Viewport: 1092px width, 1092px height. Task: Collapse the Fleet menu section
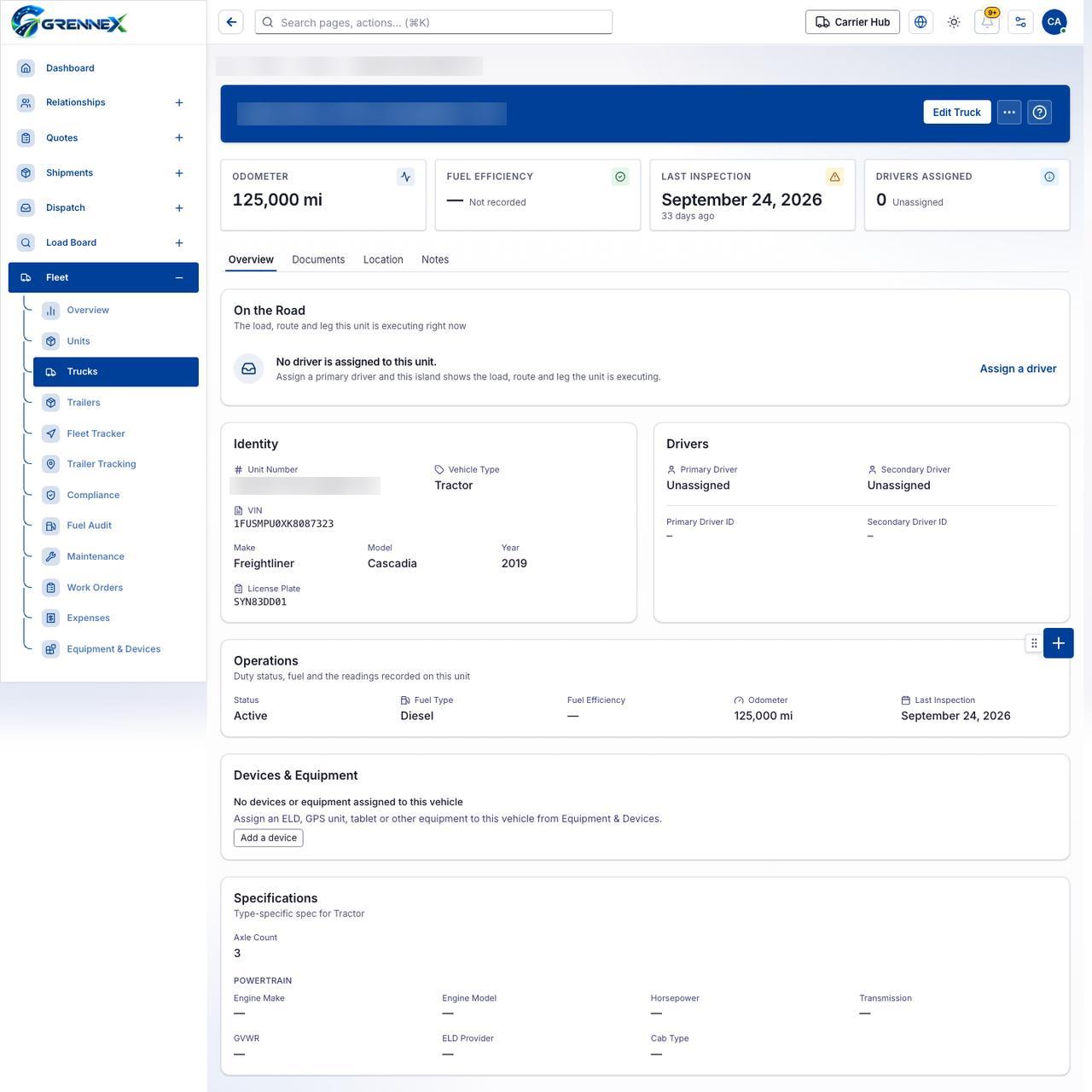[179, 277]
